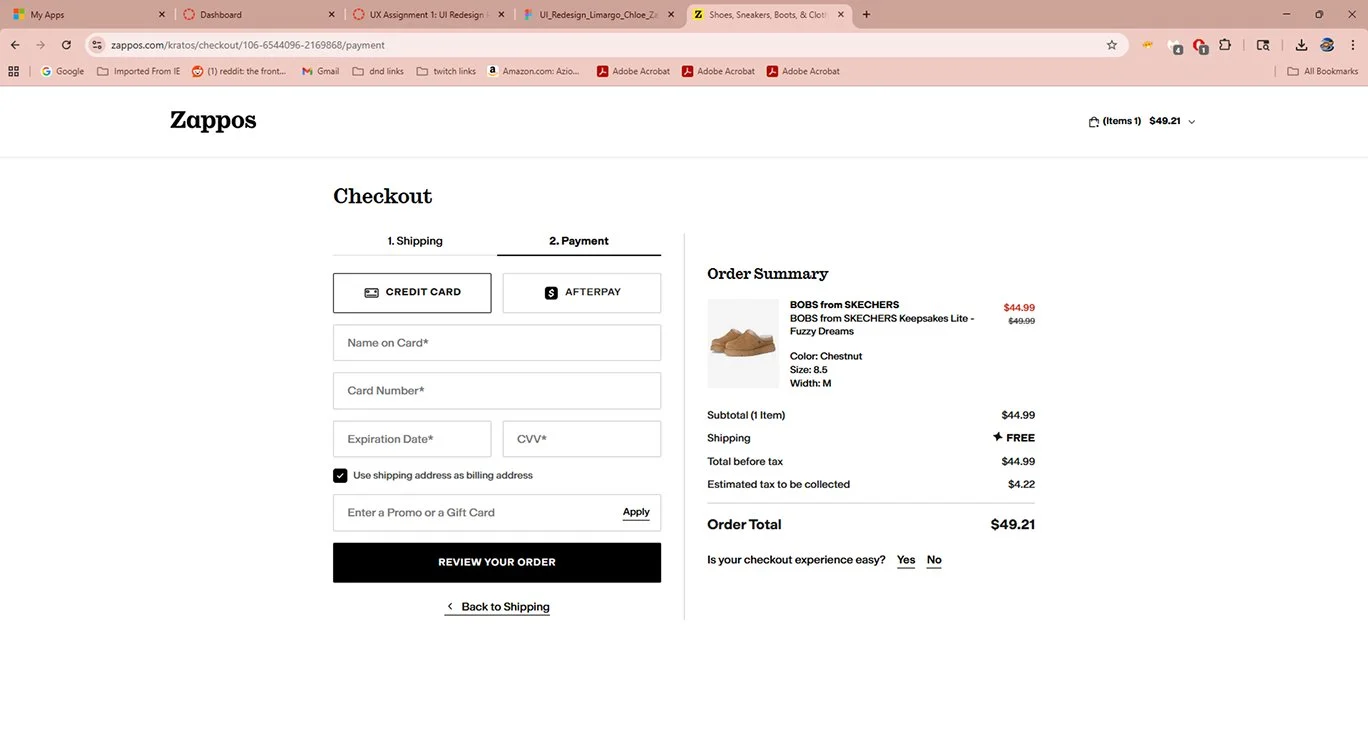This screenshot has width=1368, height=736.
Task: Click the sale price $44.99 in red
Action: click(1019, 308)
